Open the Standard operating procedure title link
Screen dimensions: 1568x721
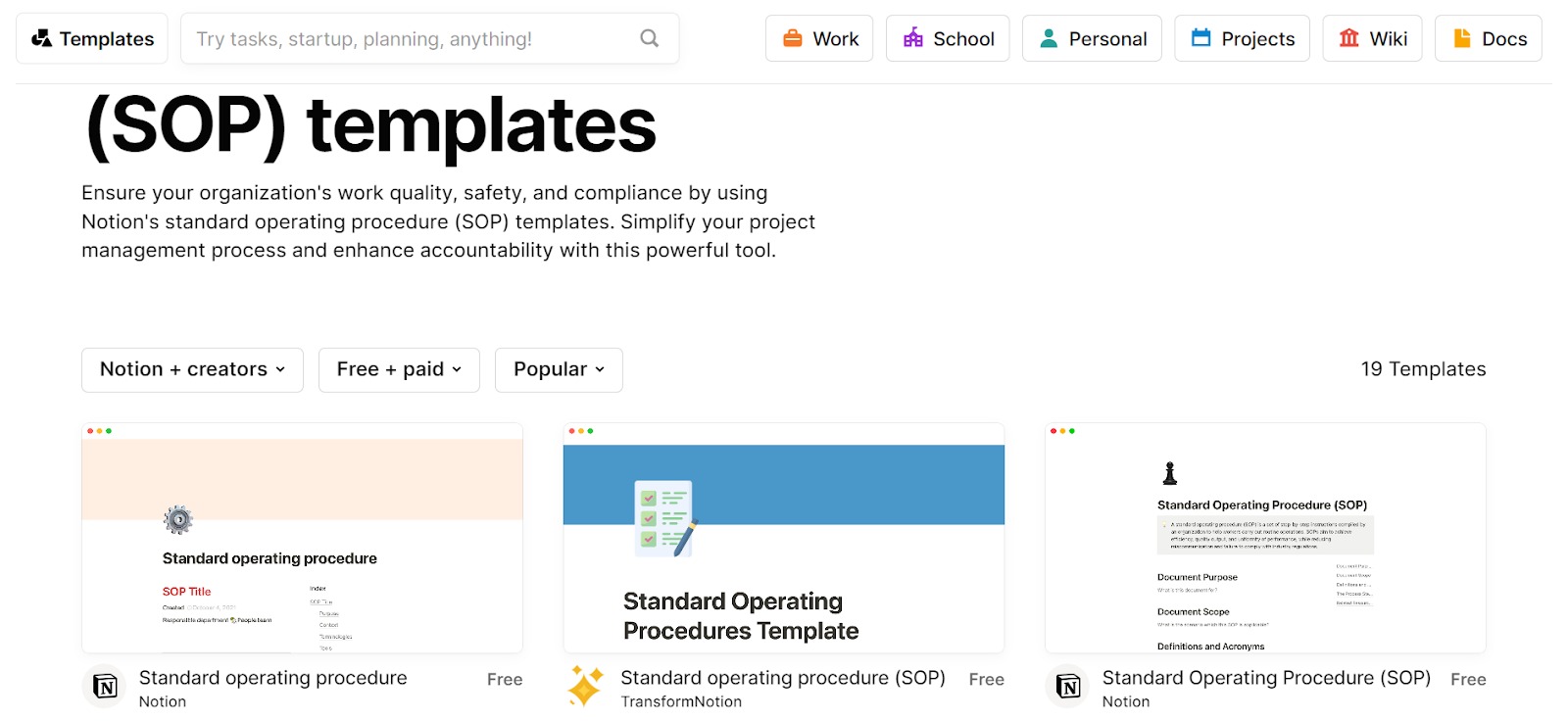[x=272, y=678]
